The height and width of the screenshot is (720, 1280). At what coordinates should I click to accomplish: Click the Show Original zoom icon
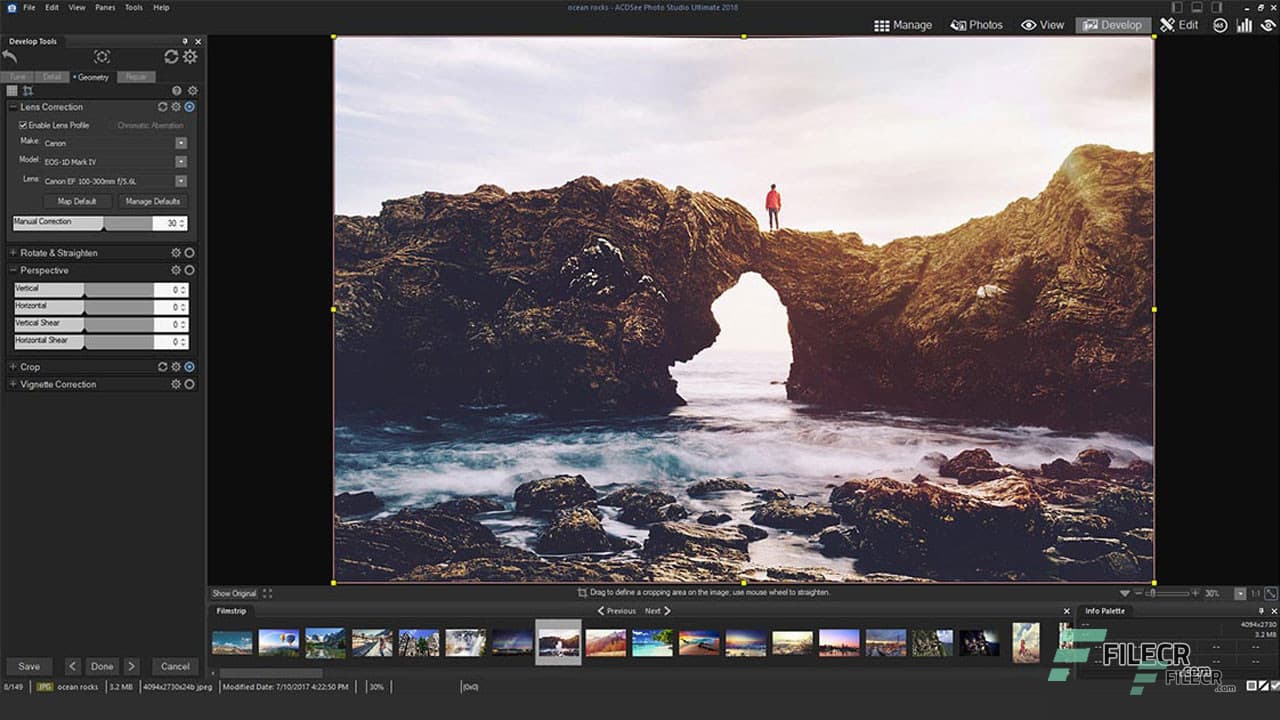coord(264,592)
